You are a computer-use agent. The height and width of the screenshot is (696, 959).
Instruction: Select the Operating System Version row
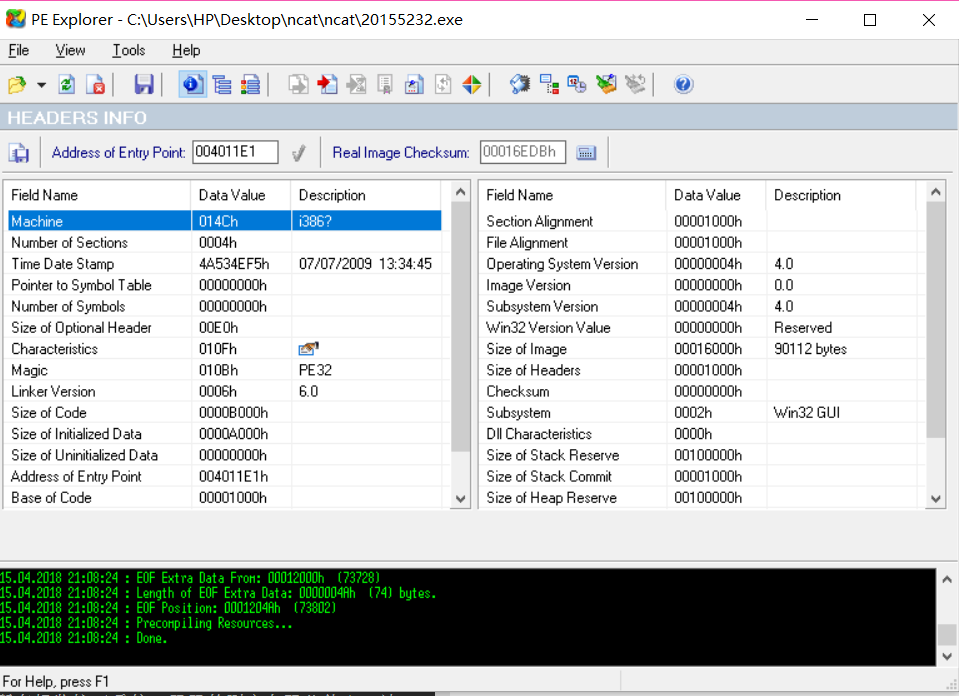click(699, 264)
